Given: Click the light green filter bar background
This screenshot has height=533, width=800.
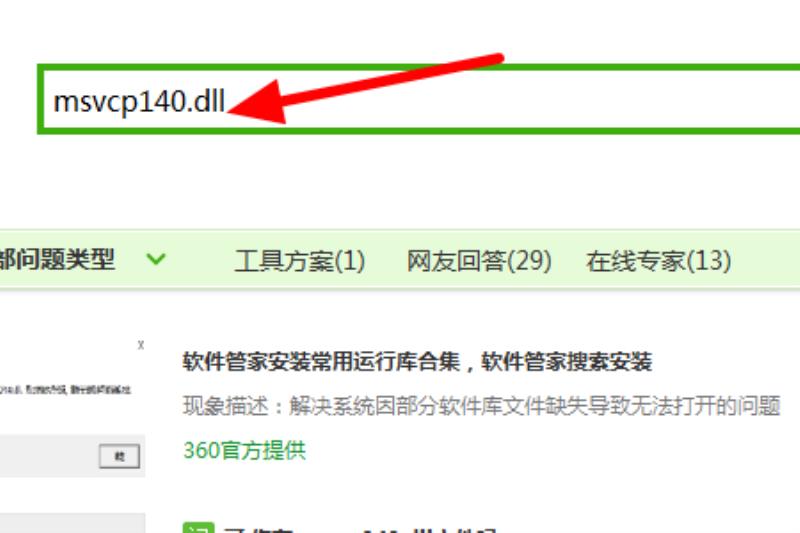Looking at the screenshot, I should tap(765, 260).
